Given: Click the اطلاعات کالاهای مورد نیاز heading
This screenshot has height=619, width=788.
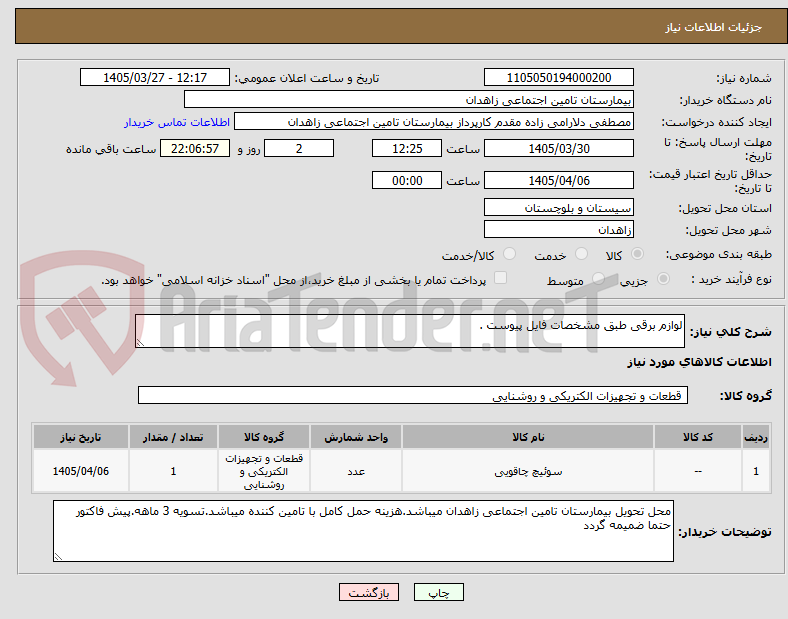Looking at the screenshot, I should click(x=700, y=362).
